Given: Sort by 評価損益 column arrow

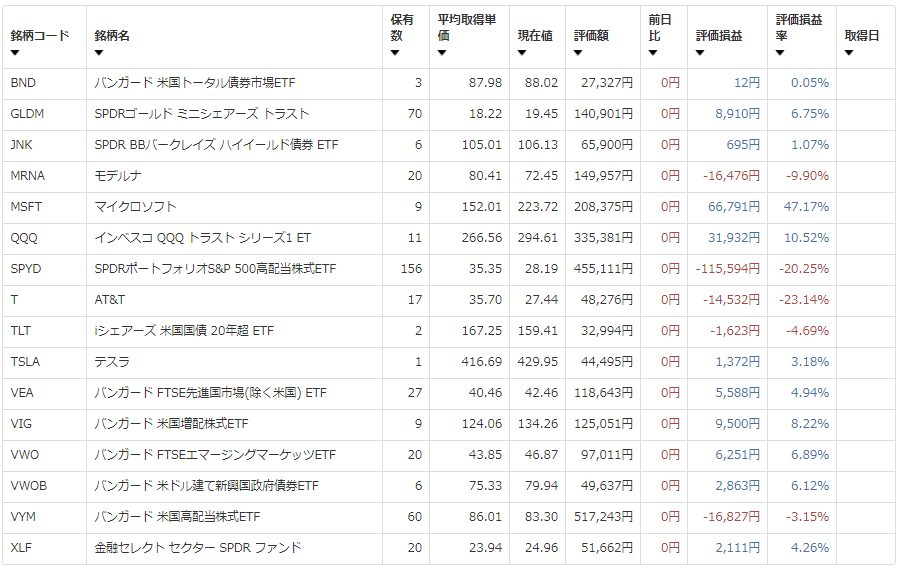Looking at the screenshot, I should (700, 53).
